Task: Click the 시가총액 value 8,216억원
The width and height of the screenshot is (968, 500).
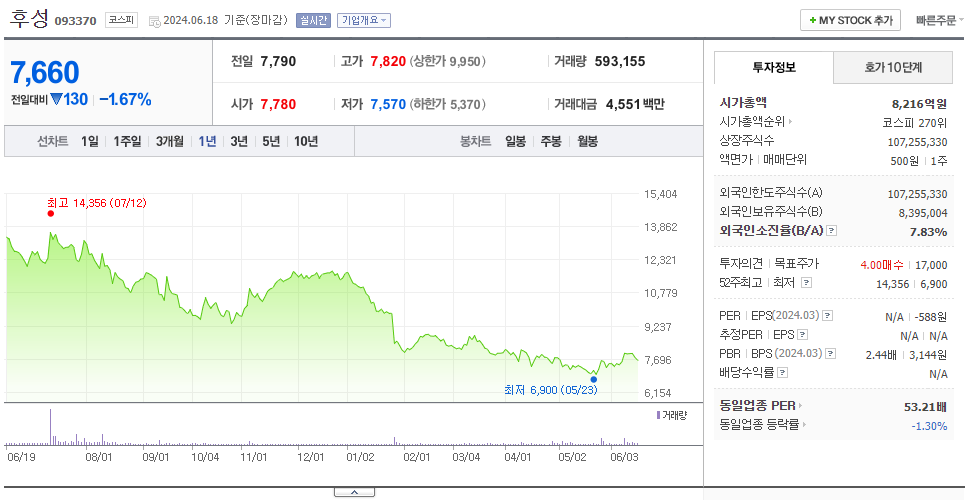Action: click(x=919, y=104)
